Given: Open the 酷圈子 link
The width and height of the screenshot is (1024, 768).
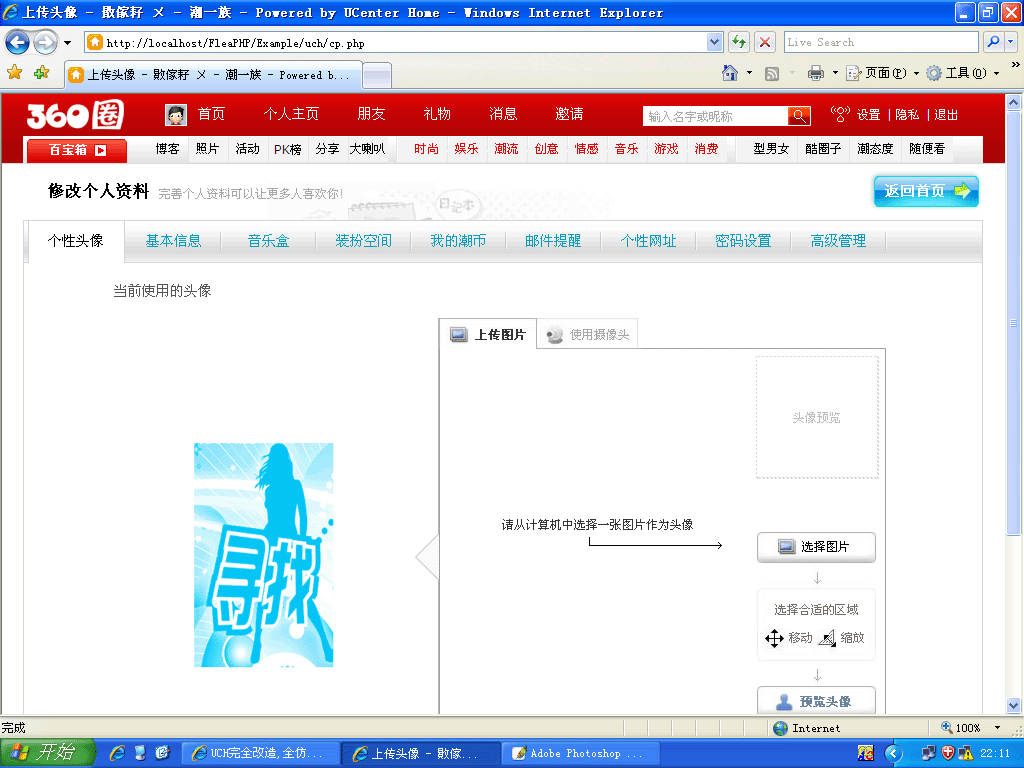Looking at the screenshot, I should tap(823, 149).
